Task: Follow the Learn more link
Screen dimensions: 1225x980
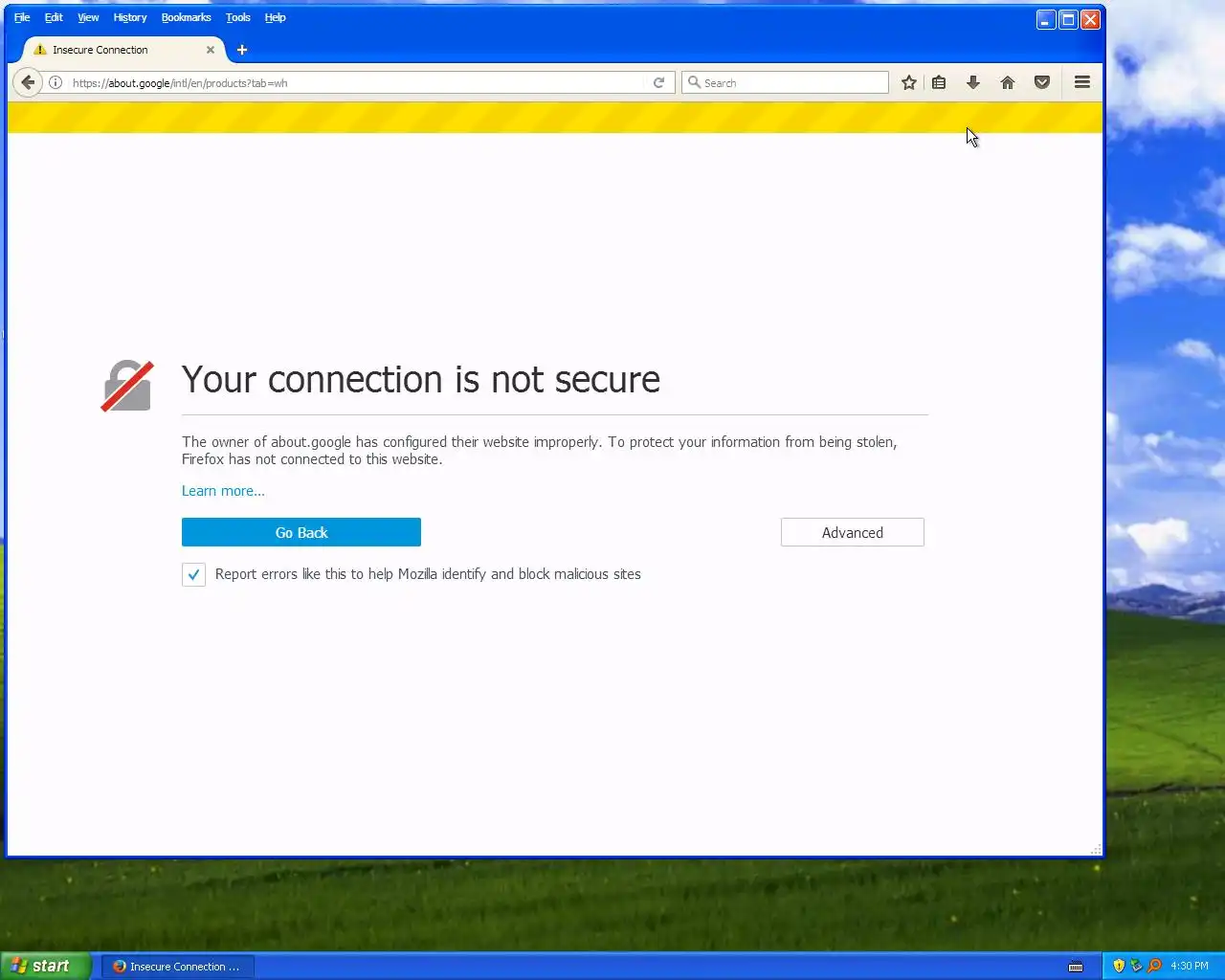Action: pos(223,491)
